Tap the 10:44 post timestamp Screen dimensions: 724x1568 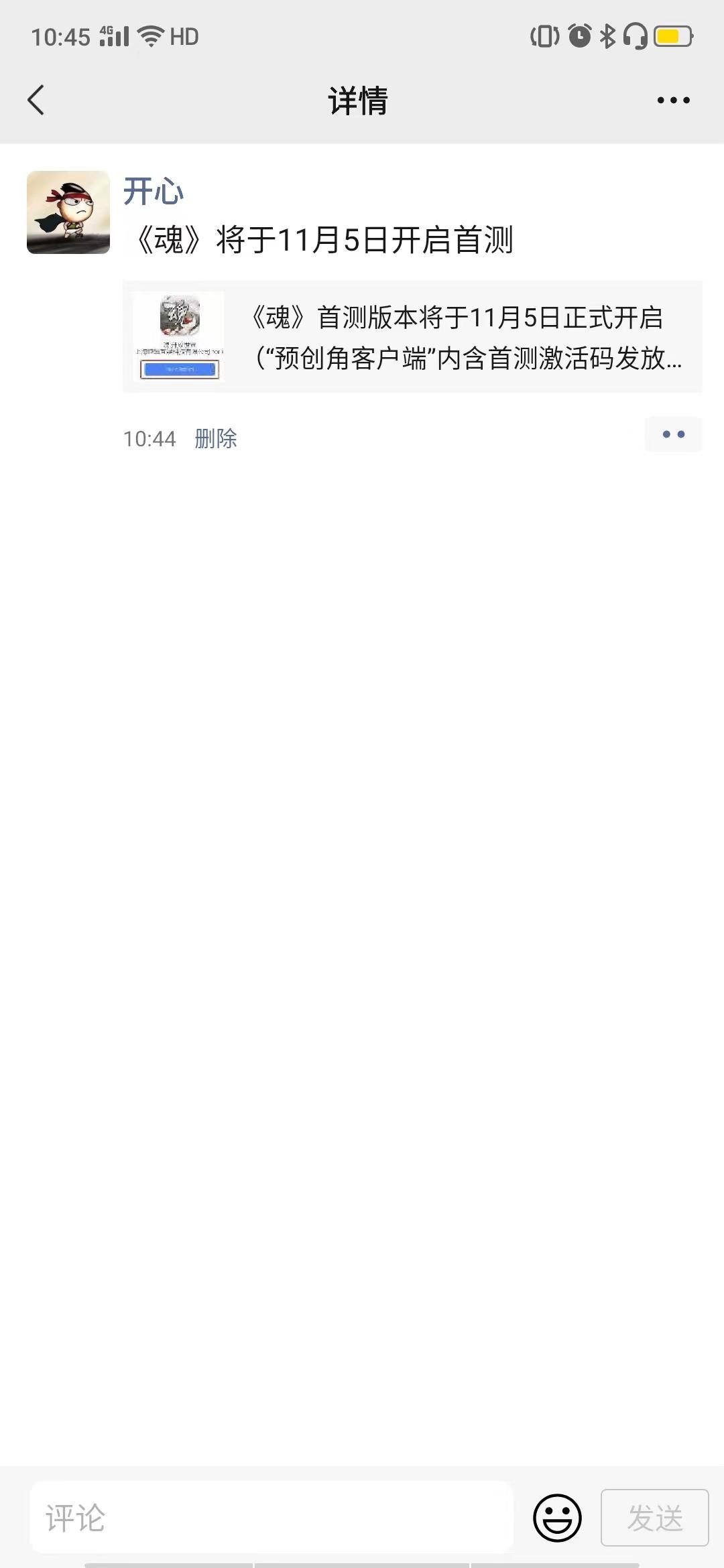pos(149,439)
